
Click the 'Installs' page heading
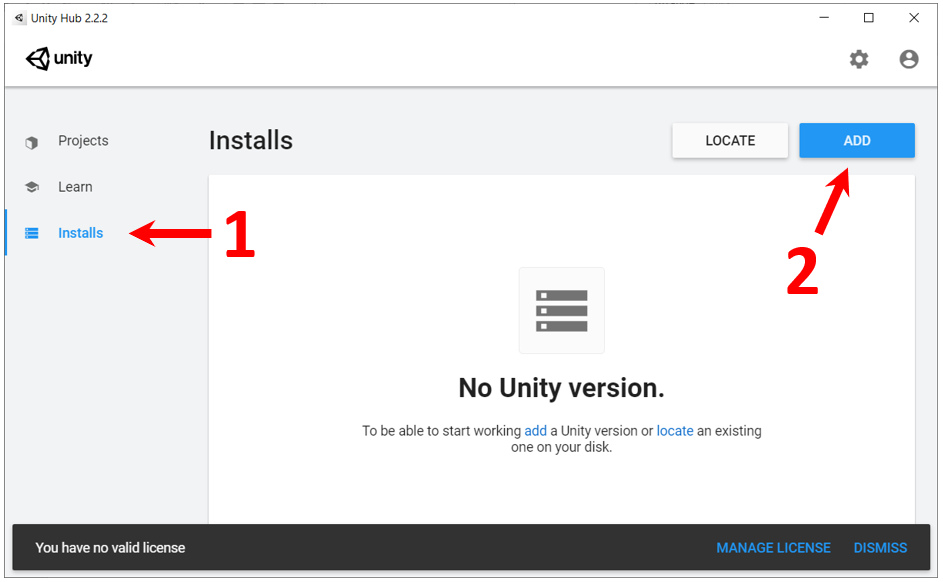(251, 140)
